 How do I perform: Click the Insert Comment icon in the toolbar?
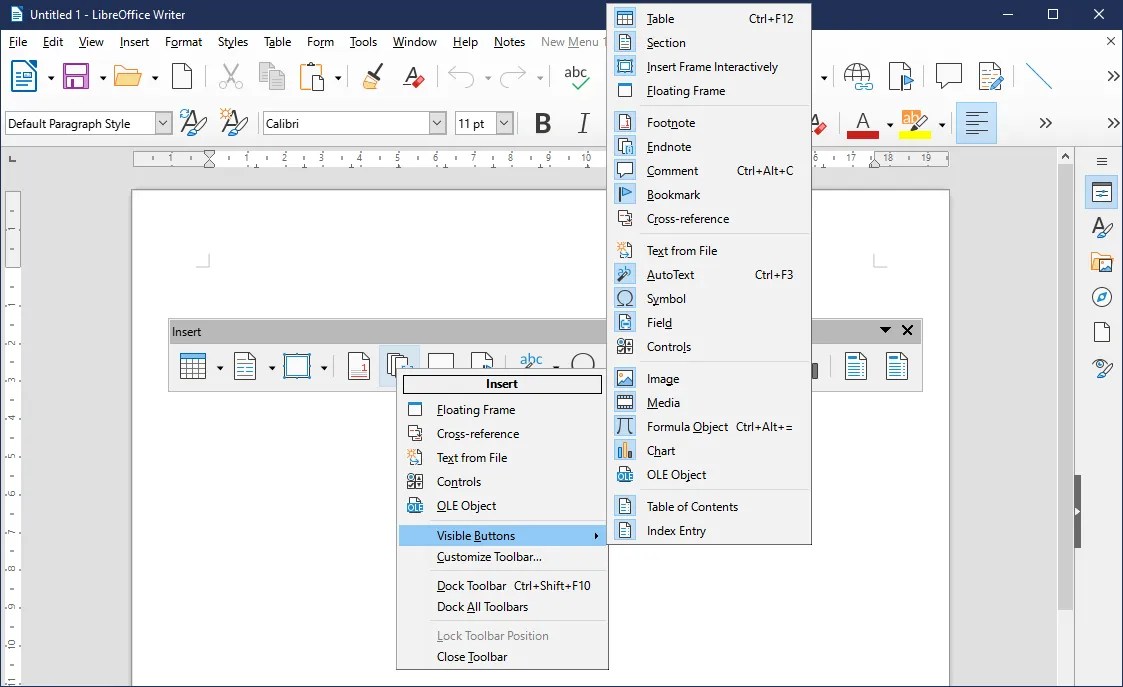pyautogui.click(x=947, y=75)
